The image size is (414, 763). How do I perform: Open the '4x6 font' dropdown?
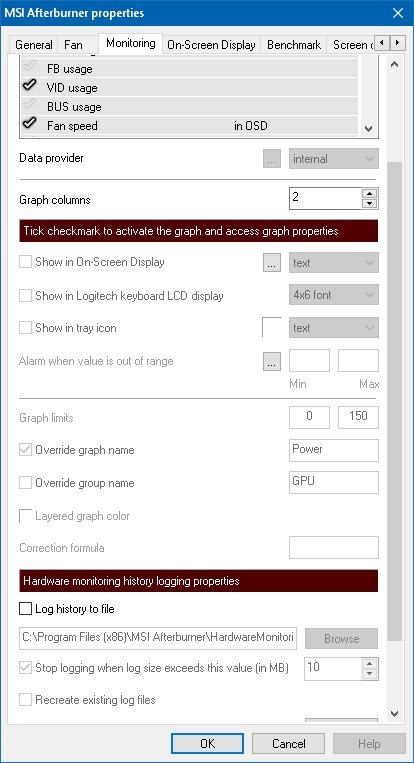point(334,295)
